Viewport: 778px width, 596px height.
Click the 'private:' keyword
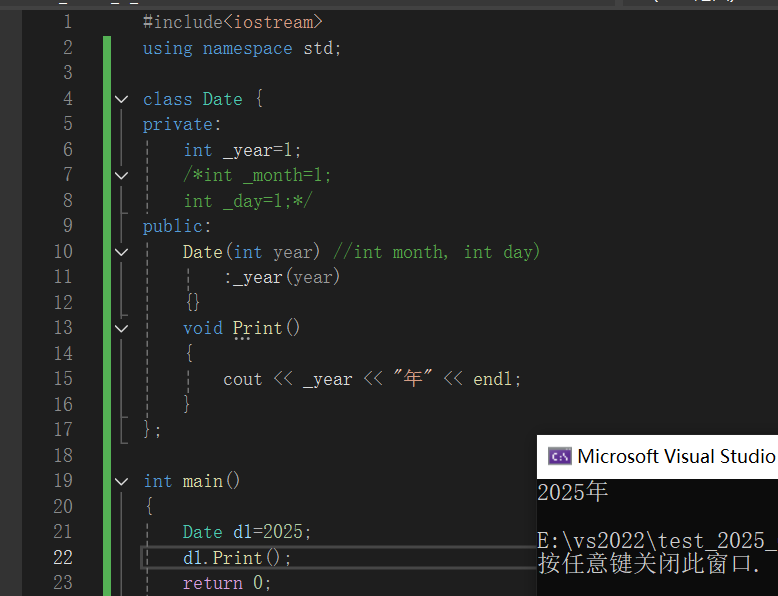(x=182, y=125)
